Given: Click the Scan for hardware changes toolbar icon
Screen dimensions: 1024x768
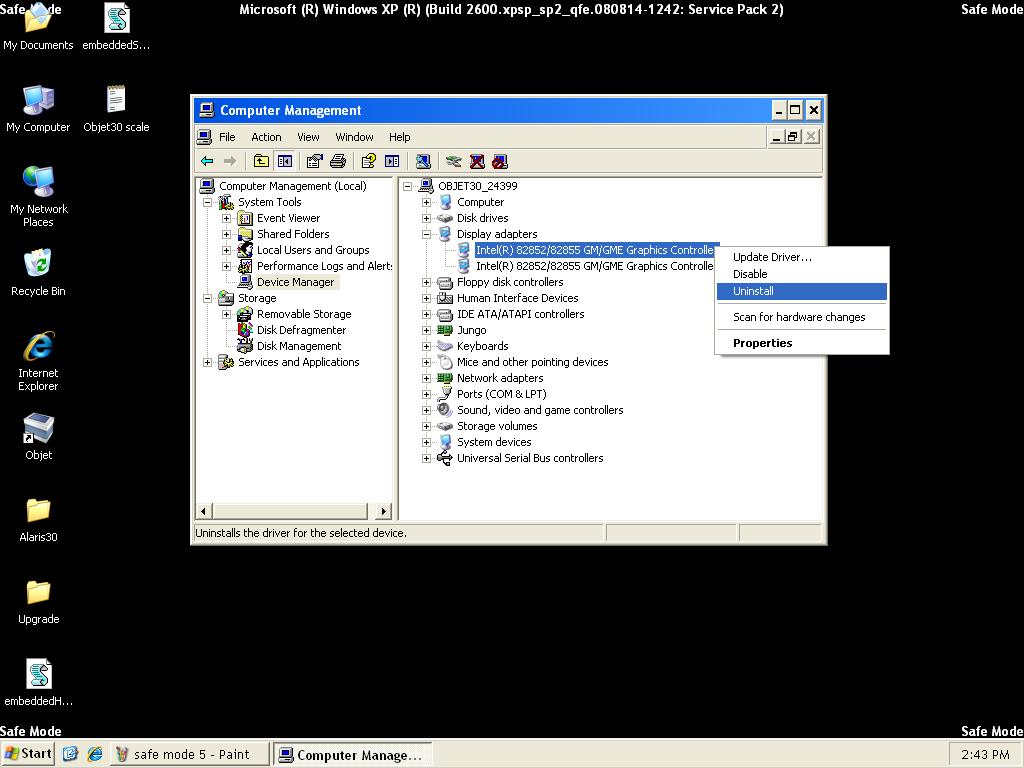Looking at the screenshot, I should pos(423,161).
